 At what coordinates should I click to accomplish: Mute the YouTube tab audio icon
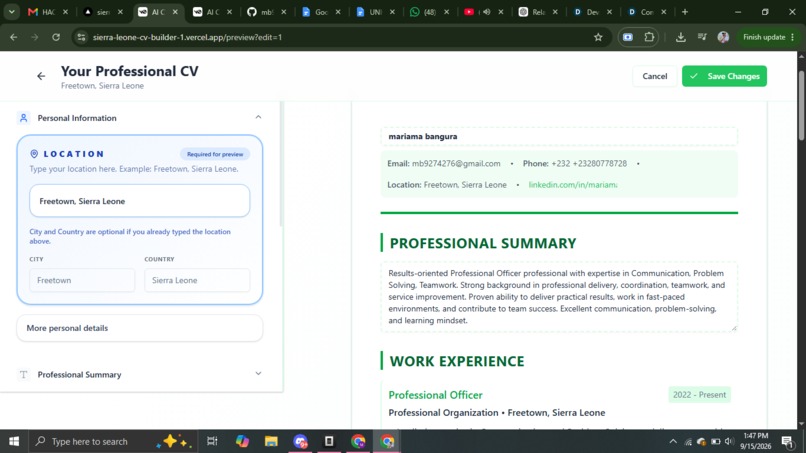pyautogui.click(x=486, y=12)
